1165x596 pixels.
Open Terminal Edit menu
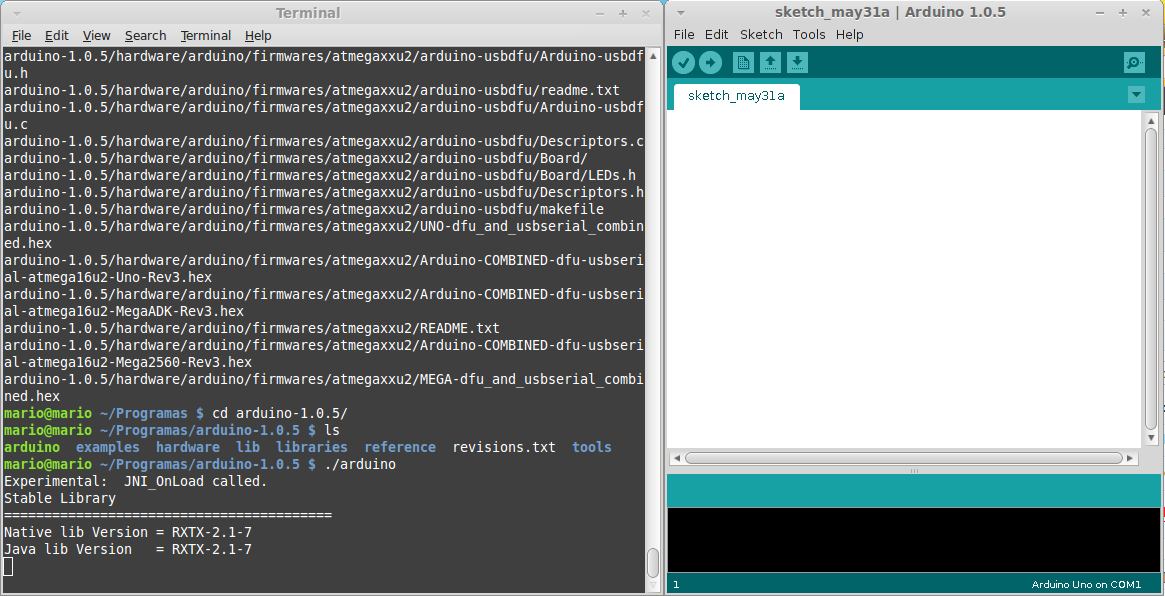coord(56,35)
